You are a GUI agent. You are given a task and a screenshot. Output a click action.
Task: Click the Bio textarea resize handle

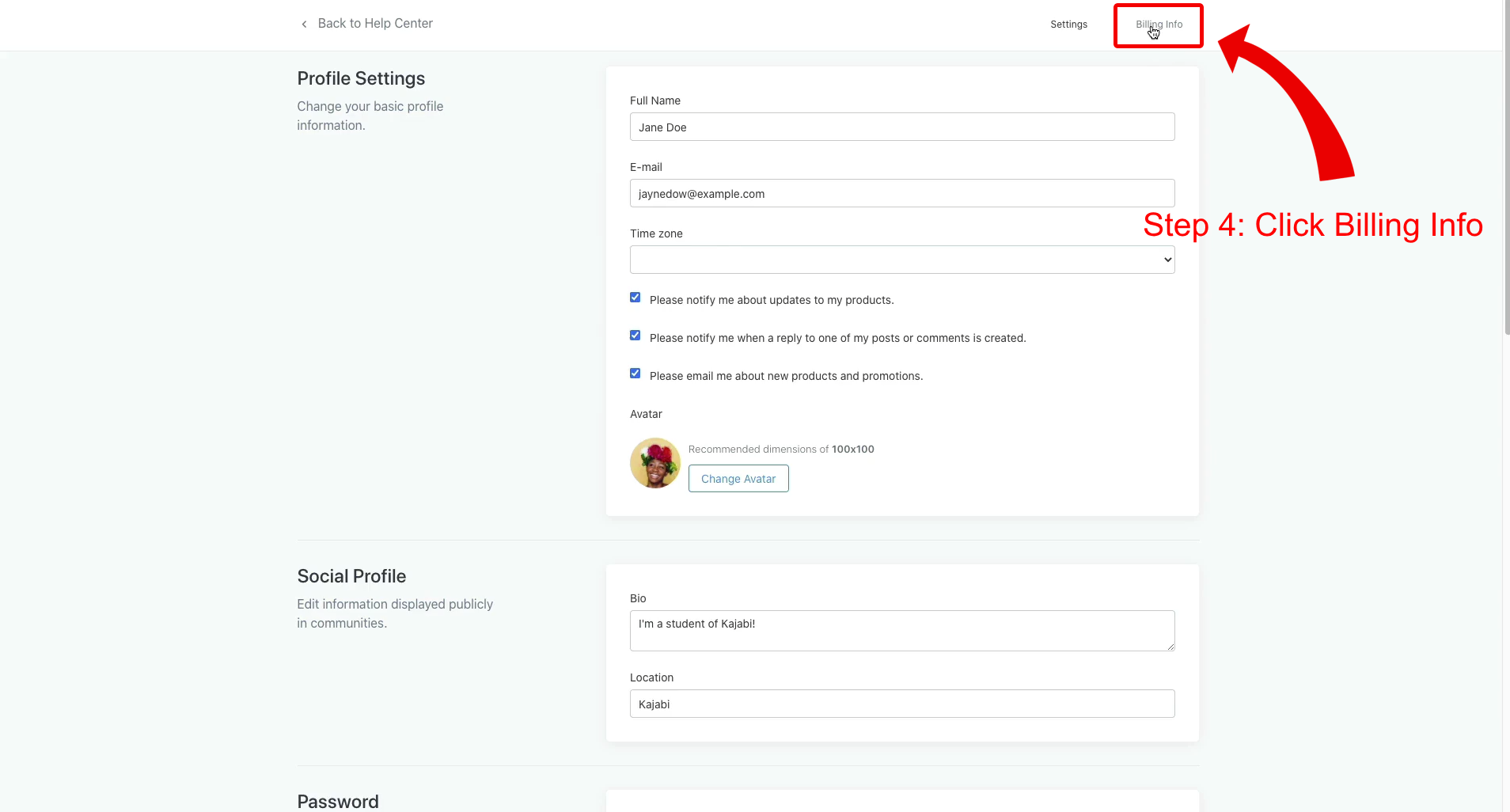tap(1170, 647)
